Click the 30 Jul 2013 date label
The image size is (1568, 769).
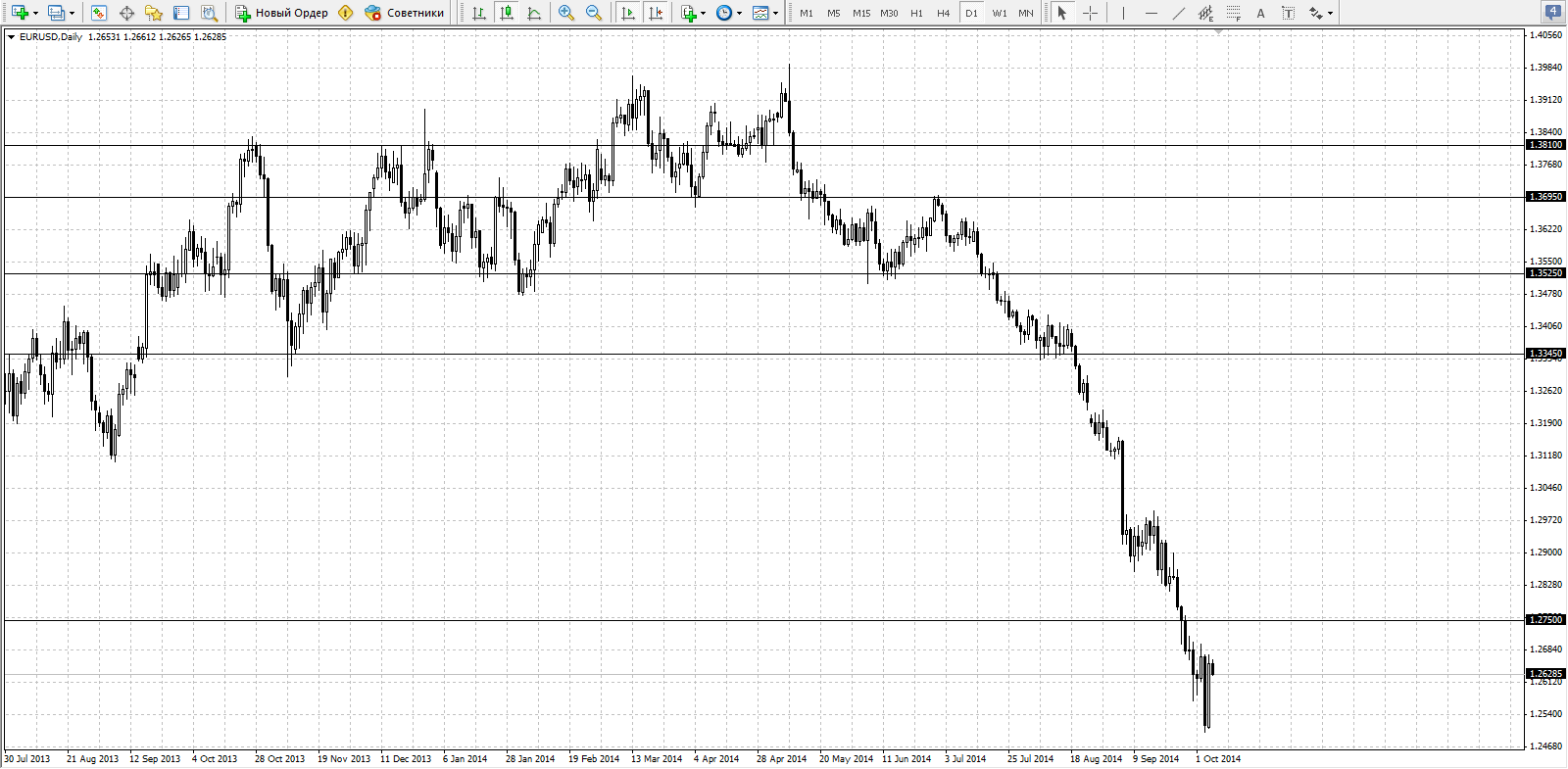pyautogui.click(x=26, y=759)
